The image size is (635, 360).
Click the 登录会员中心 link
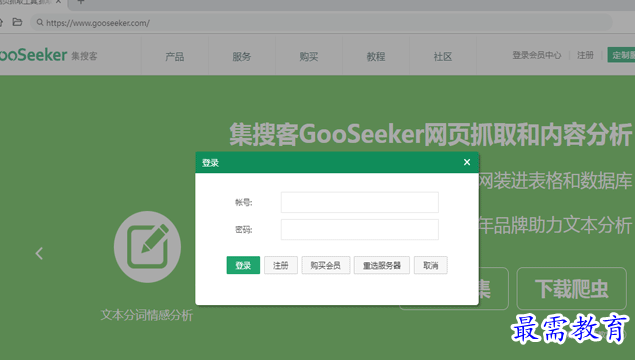tap(537, 55)
